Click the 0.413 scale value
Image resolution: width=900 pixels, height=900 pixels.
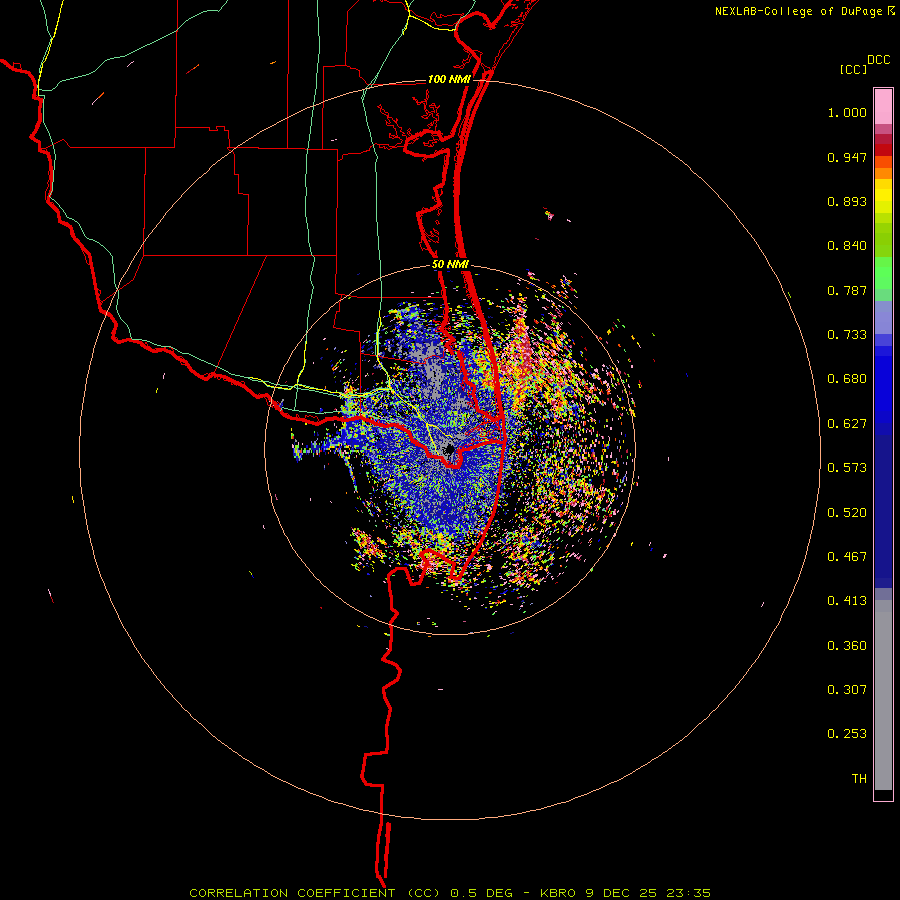click(x=847, y=601)
